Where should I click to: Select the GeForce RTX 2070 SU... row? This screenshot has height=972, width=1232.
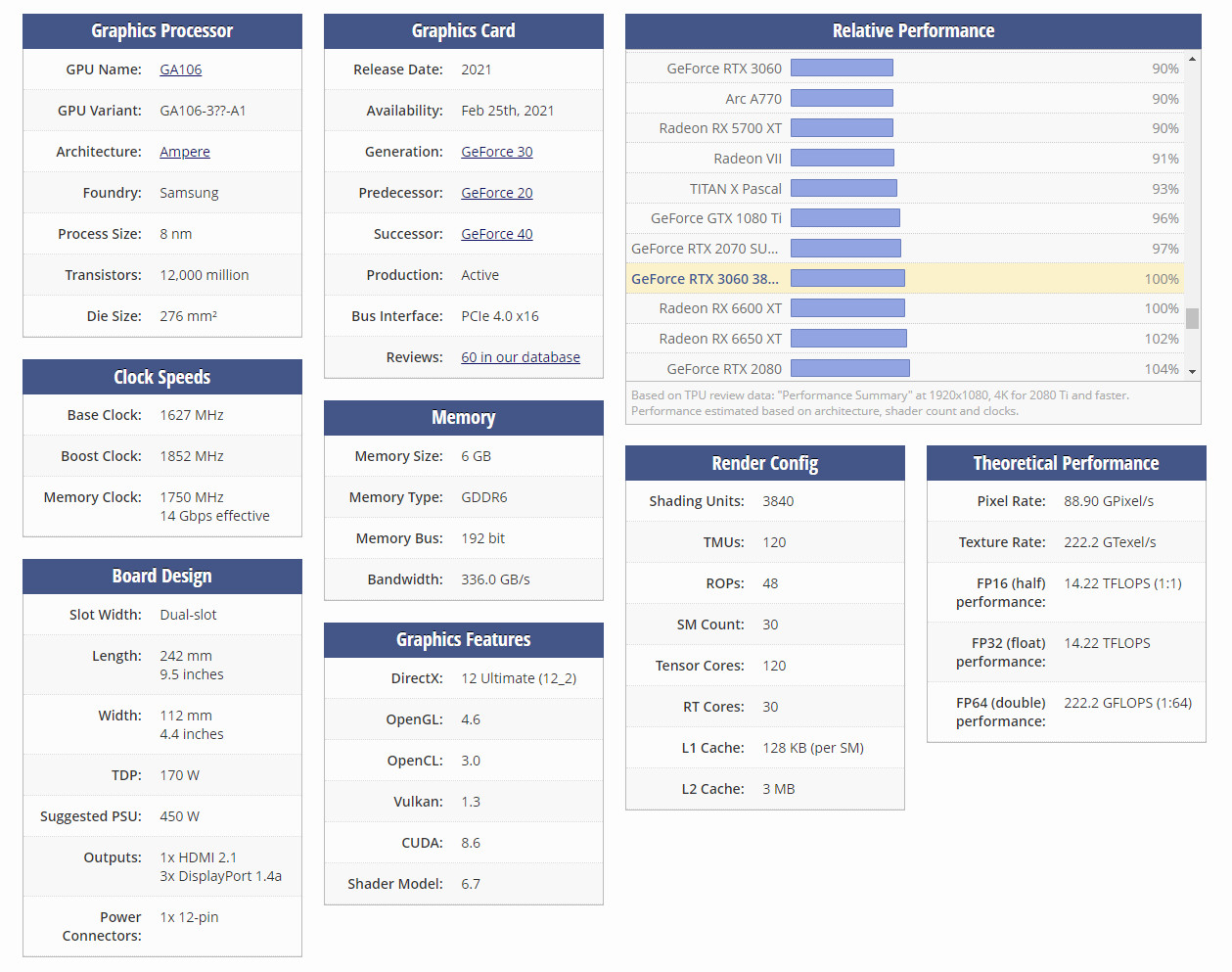905,249
